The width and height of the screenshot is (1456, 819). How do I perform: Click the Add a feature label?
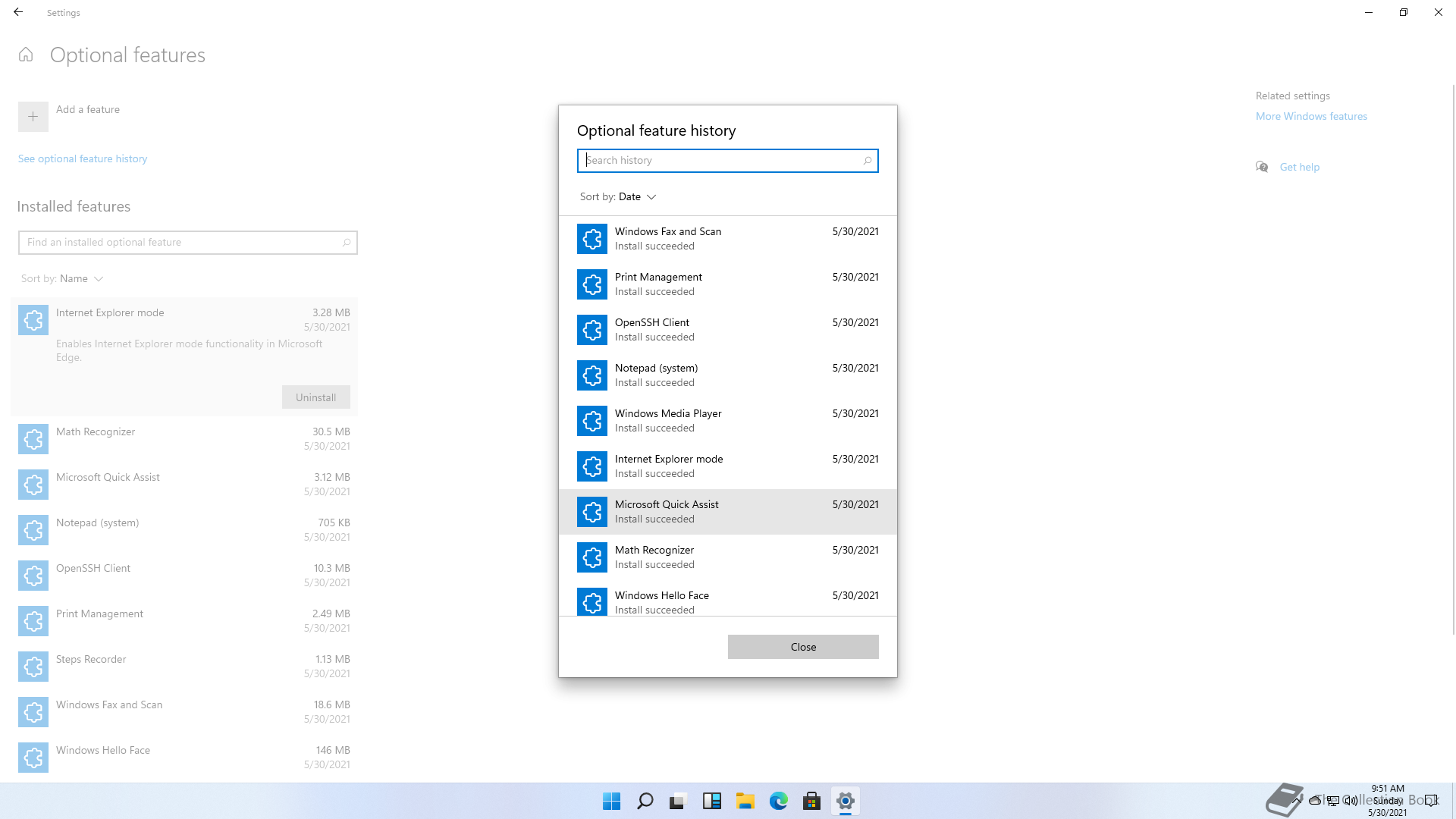click(88, 109)
